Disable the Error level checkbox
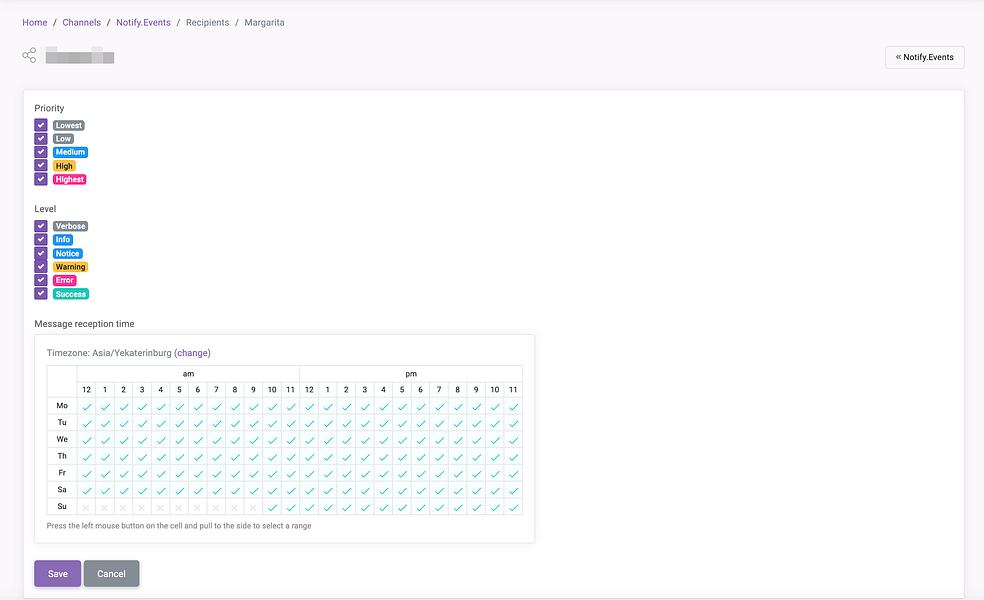This screenshot has height=600, width=984. [40, 280]
